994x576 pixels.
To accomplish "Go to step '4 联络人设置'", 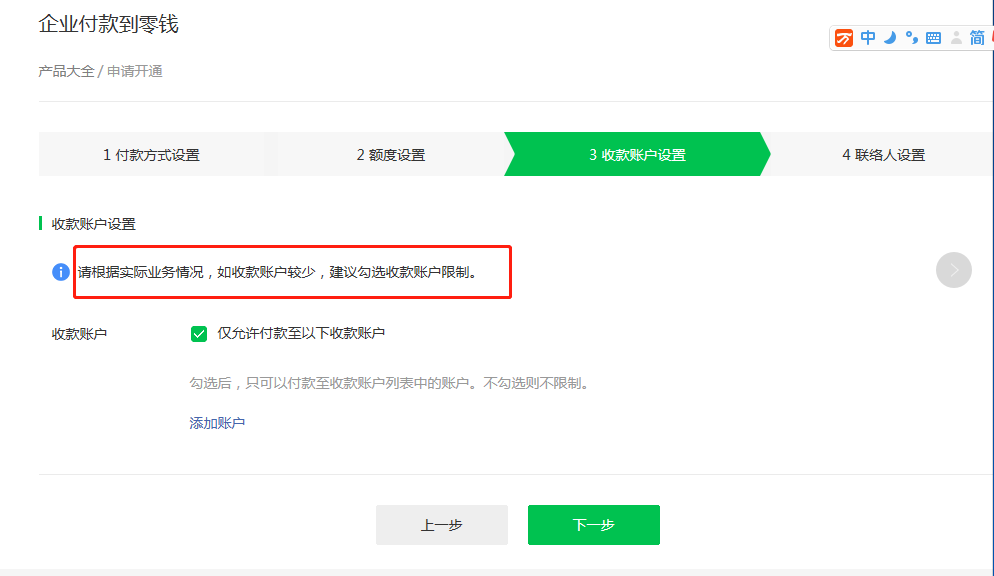I will 883,155.
